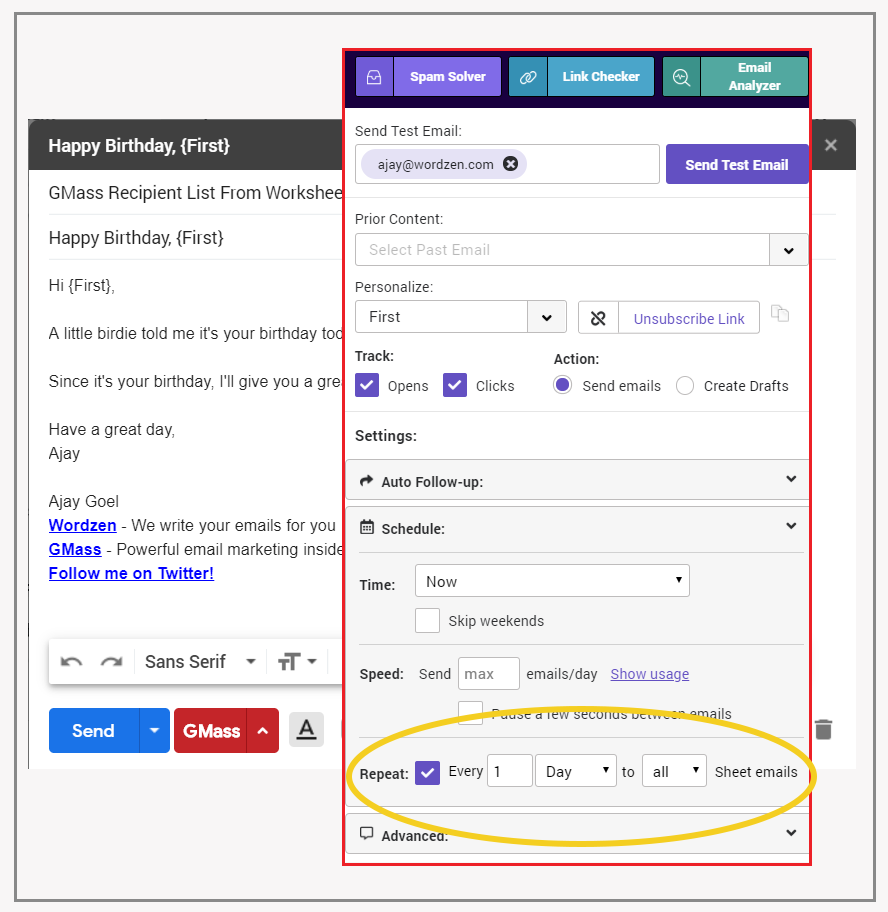The width and height of the screenshot is (888, 912).
Task: Click the Email Analyzer magnifier icon
Action: coord(681,77)
